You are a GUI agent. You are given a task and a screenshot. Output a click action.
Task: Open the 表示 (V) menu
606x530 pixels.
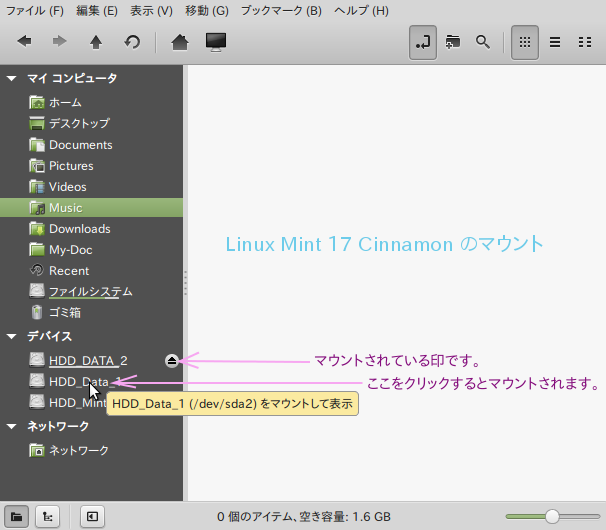tap(151, 10)
